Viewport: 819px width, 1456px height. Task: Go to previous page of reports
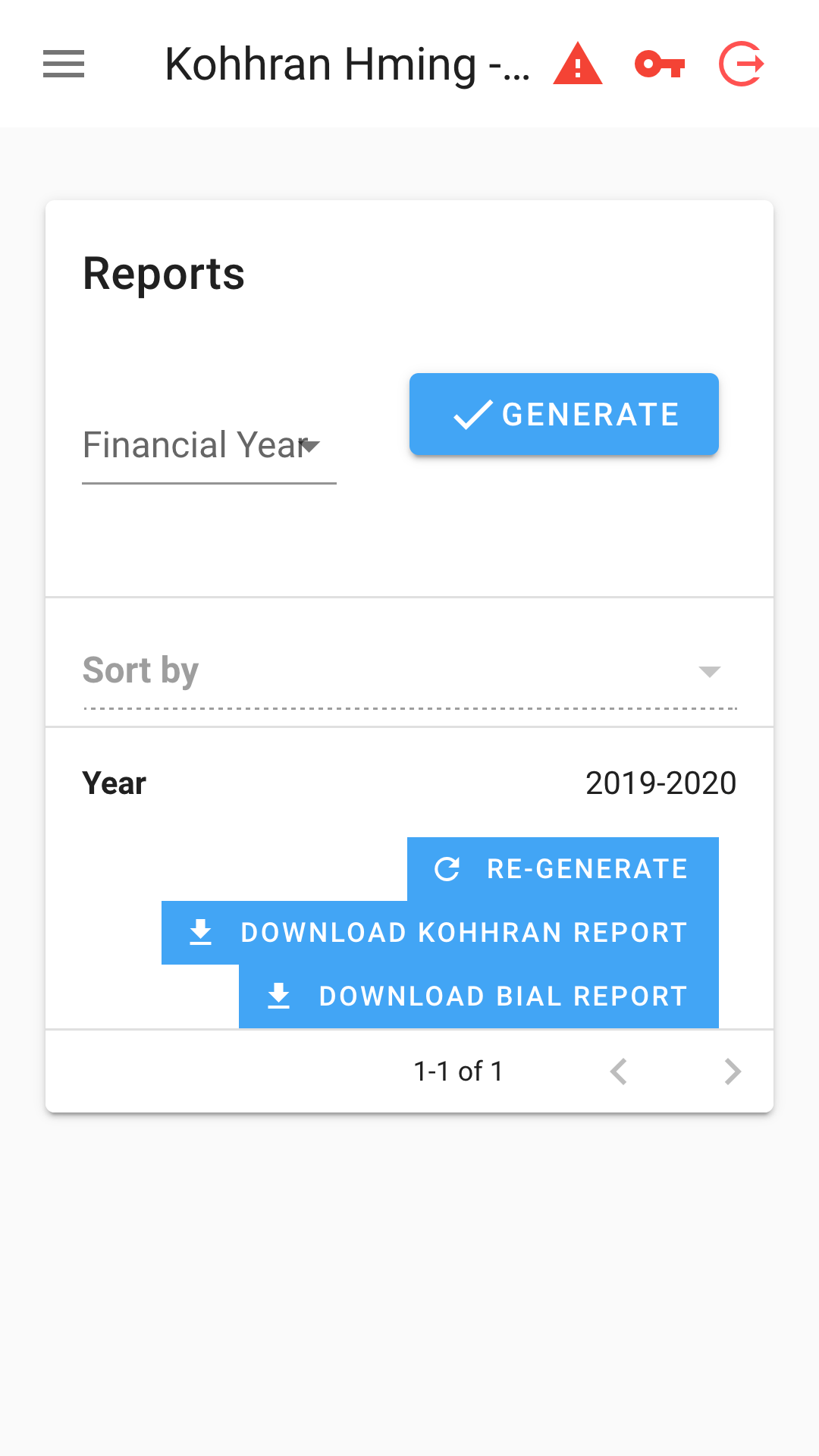click(619, 1072)
